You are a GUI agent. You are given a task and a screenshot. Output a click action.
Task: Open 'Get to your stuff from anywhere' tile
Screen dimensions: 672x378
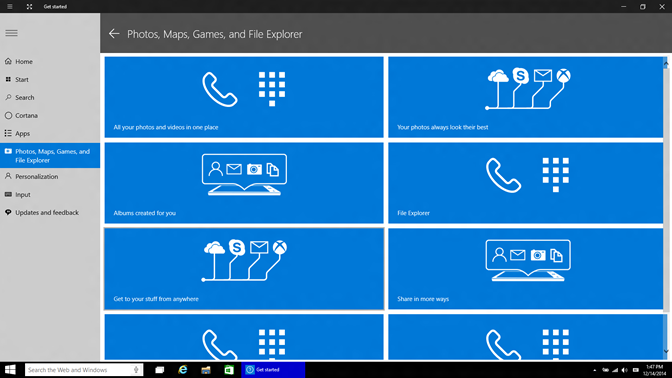pyautogui.click(x=244, y=269)
